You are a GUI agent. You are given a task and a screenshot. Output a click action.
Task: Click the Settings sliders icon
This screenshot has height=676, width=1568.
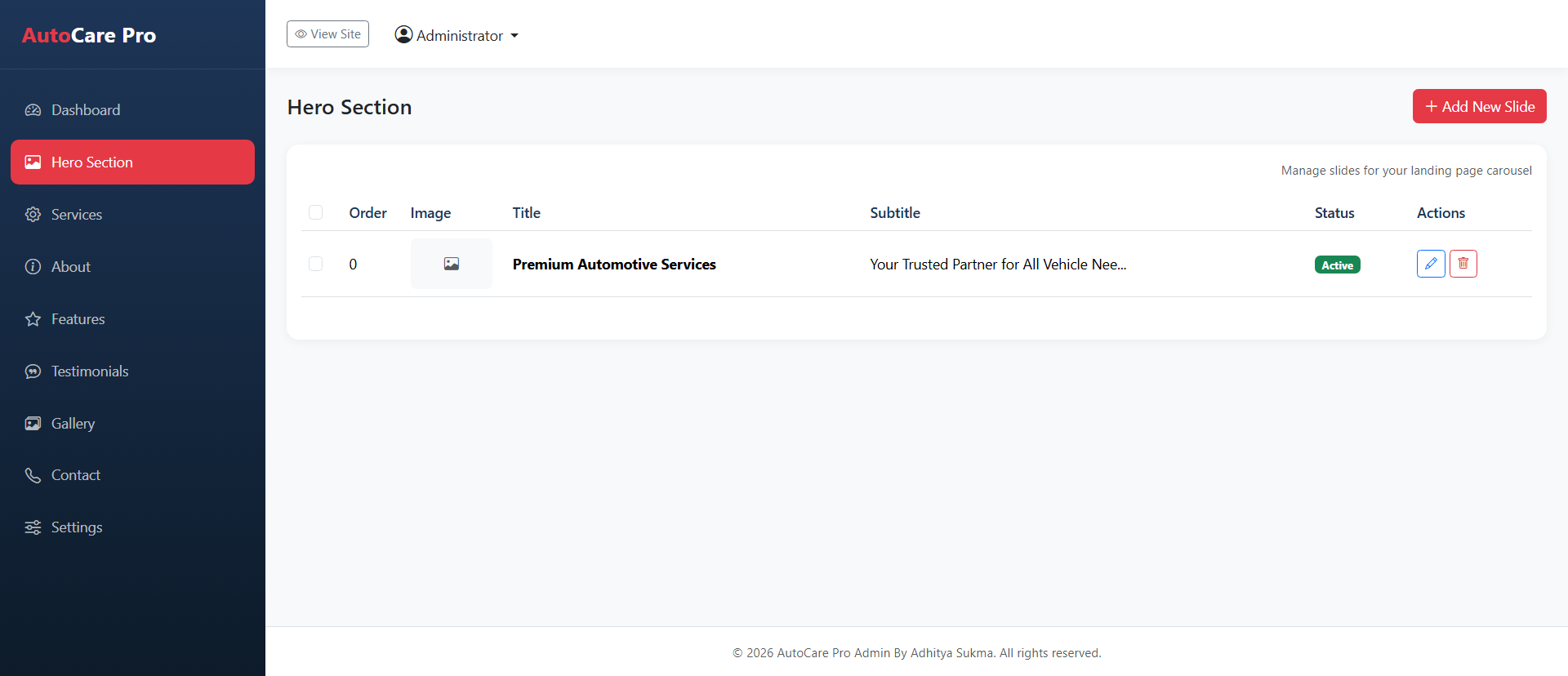click(x=33, y=527)
